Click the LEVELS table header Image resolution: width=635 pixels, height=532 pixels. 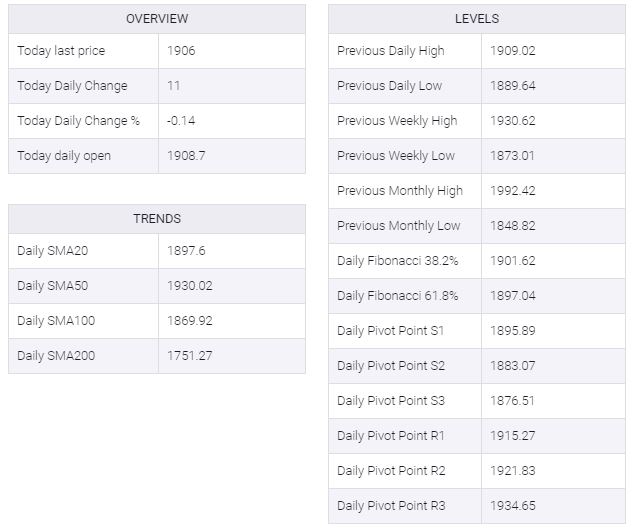tap(477, 19)
